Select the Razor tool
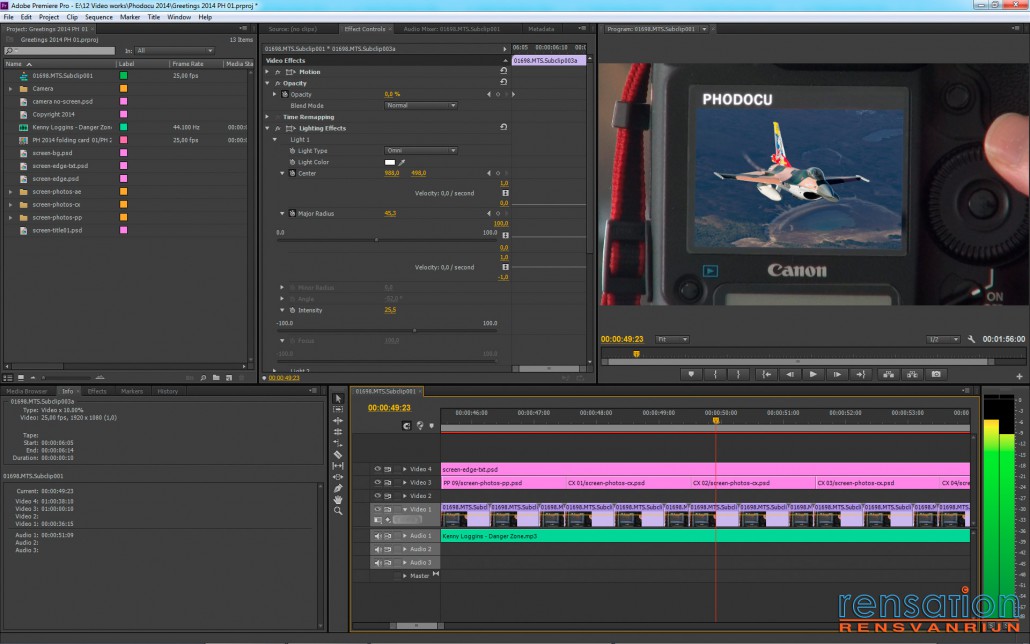The image size is (1030, 644). point(338,454)
